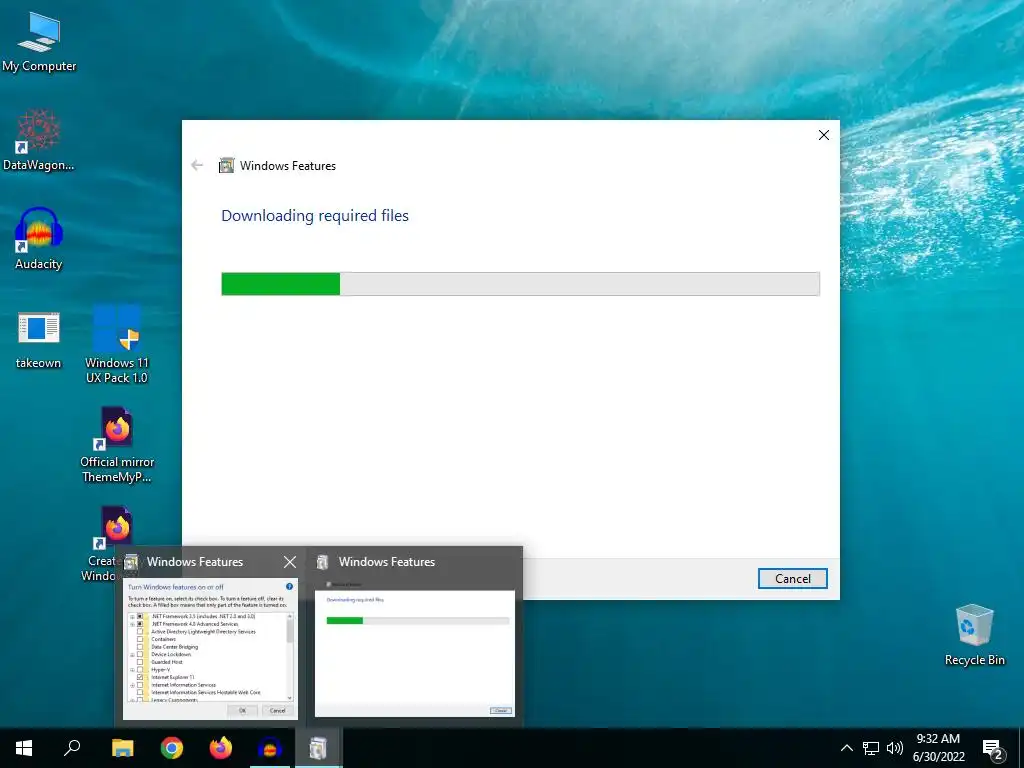Open the clock showing 9:32 AM

(x=938, y=748)
